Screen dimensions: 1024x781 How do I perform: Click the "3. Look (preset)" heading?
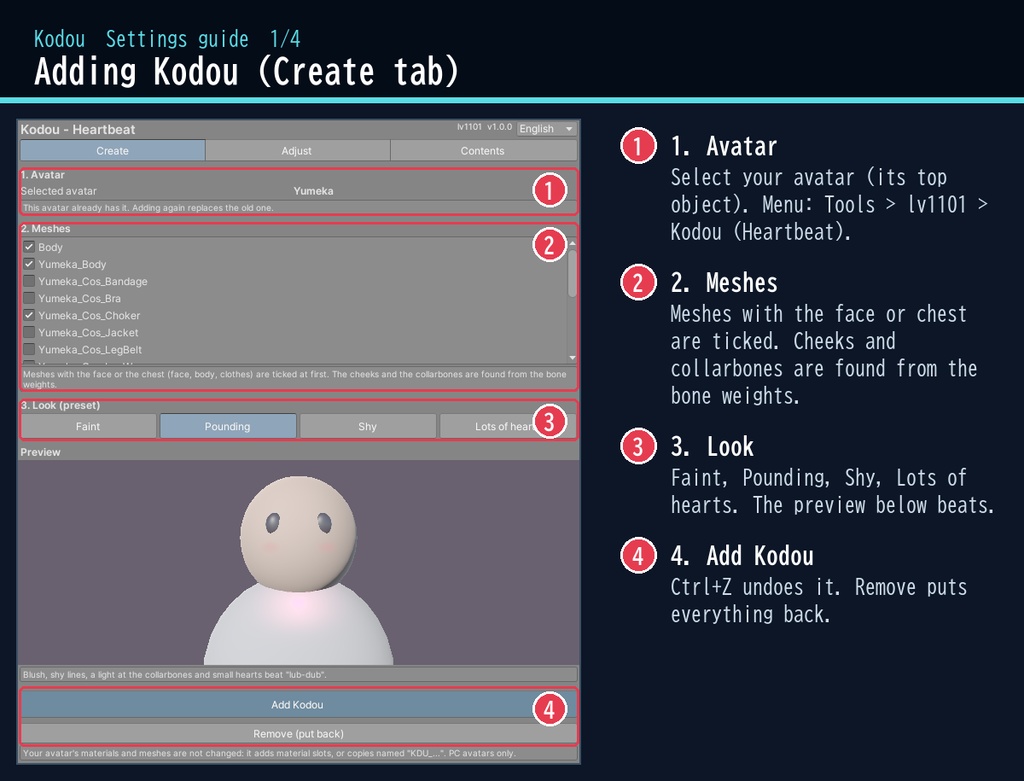coord(60,405)
